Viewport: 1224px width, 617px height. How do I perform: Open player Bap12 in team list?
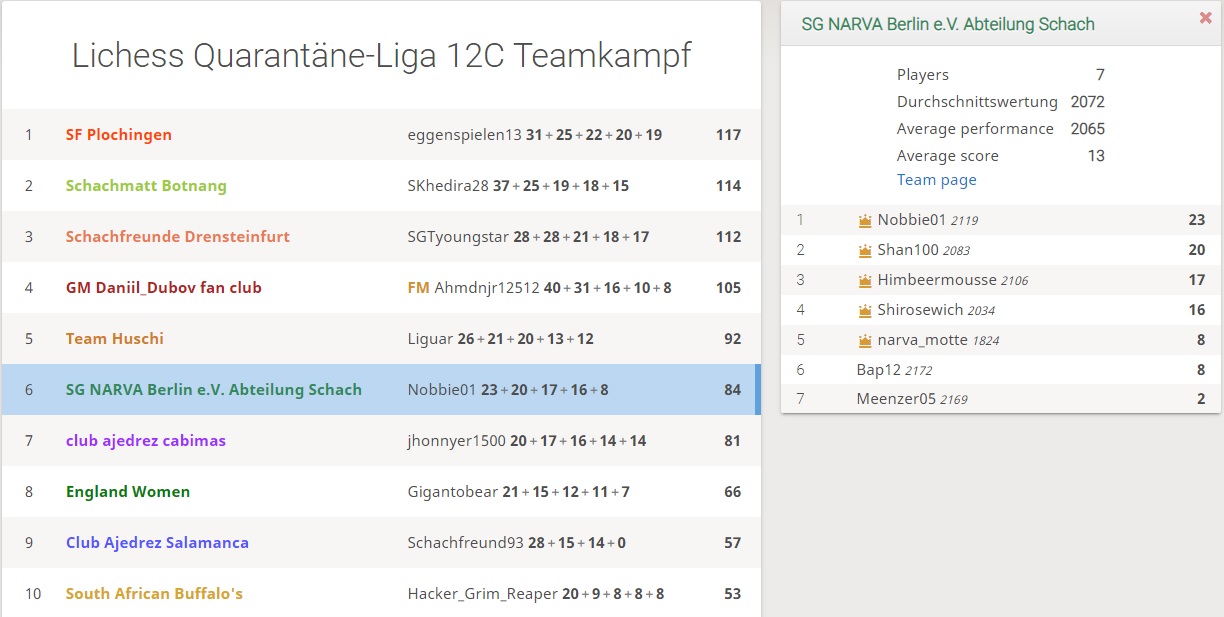(879, 370)
